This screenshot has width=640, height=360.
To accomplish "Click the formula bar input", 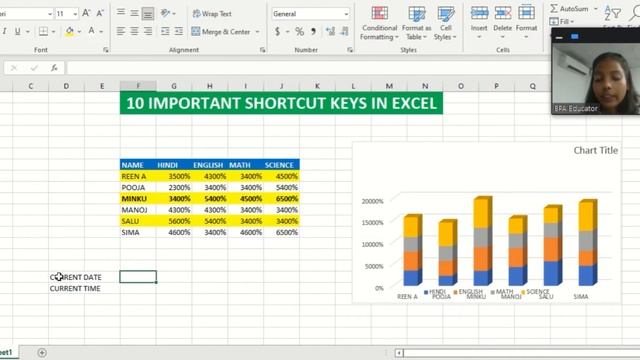I will (x=308, y=68).
